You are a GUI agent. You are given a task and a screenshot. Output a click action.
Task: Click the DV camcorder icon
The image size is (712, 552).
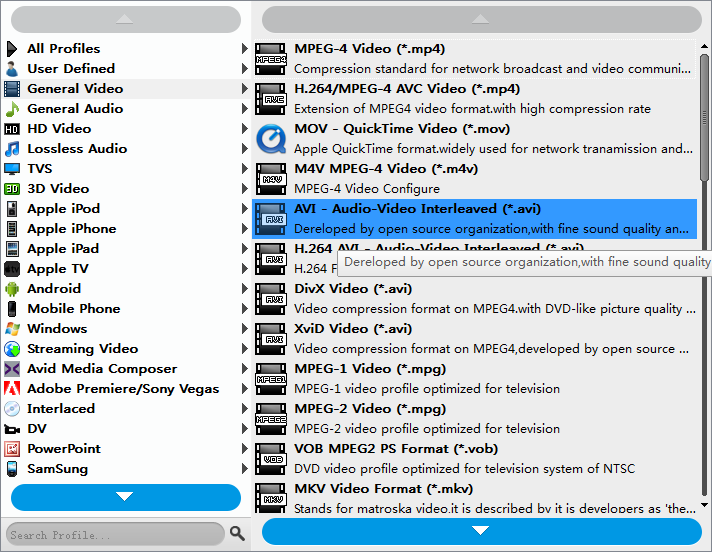(x=12, y=429)
